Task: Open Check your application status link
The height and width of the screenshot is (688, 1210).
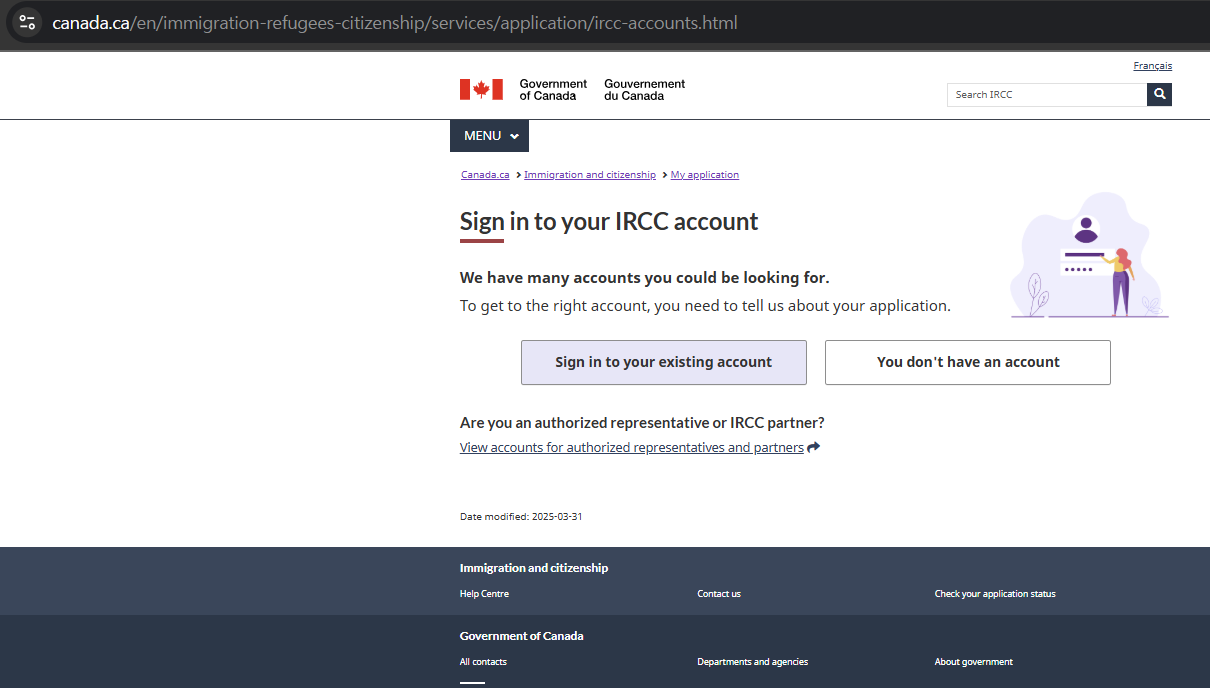Action: (995, 594)
